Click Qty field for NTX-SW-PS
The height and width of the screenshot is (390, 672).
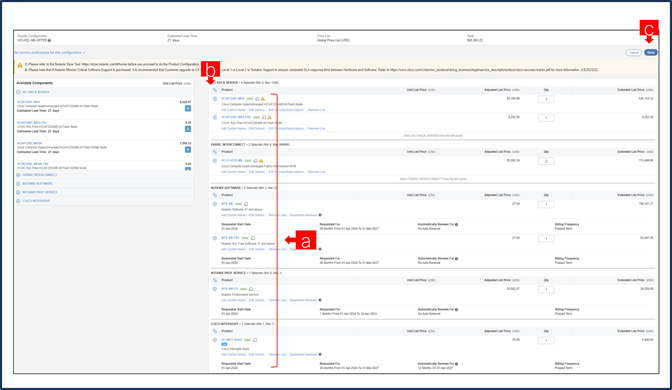[546, 289]
